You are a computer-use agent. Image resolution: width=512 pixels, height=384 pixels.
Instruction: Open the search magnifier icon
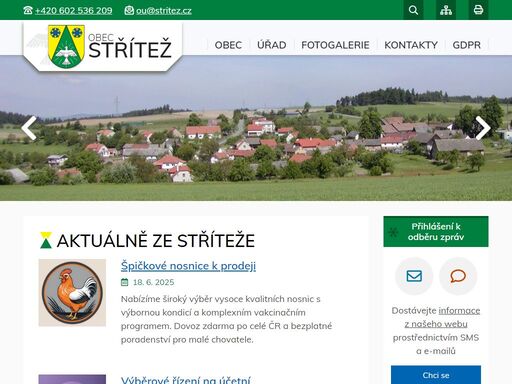pyautogui.click(x=413, y=10)
